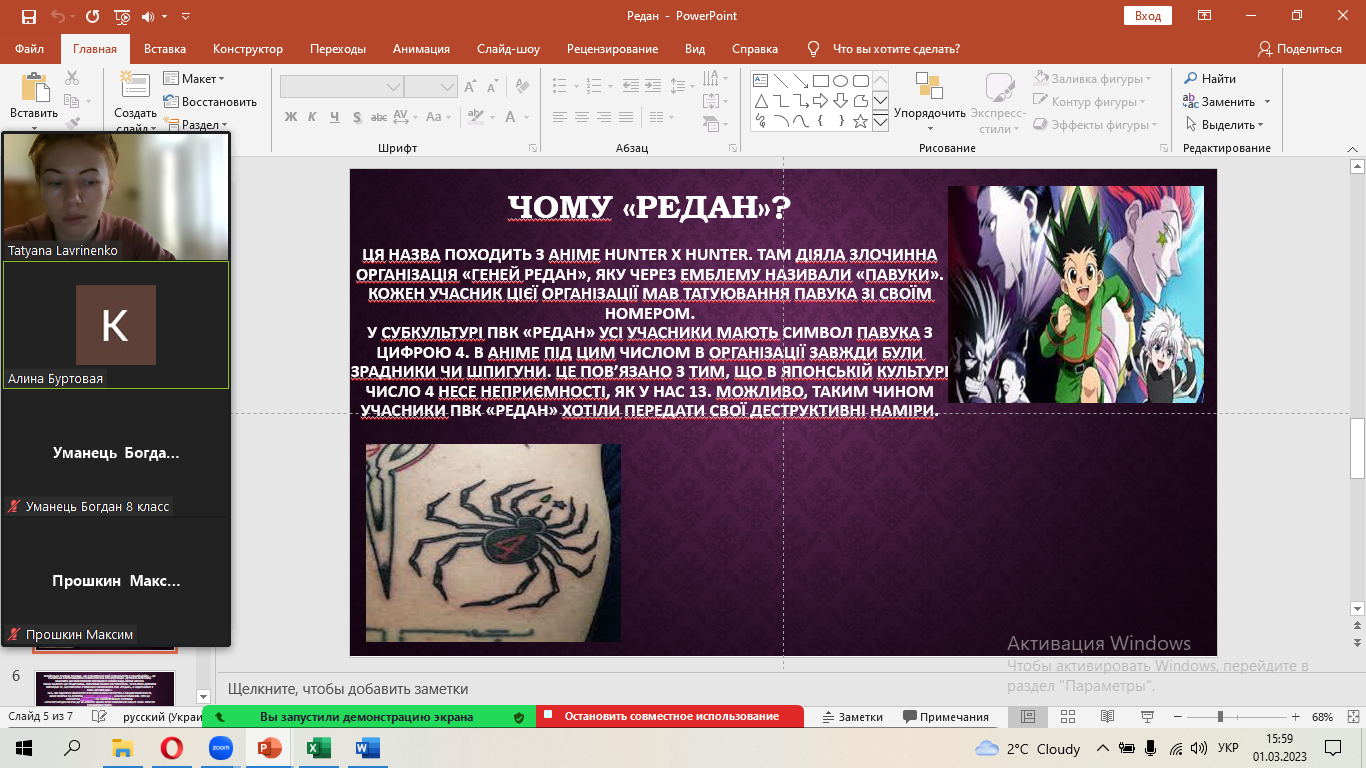Click the Paste clipboard icon
This screenshot has height=768, width=1366.
[36, 87]
